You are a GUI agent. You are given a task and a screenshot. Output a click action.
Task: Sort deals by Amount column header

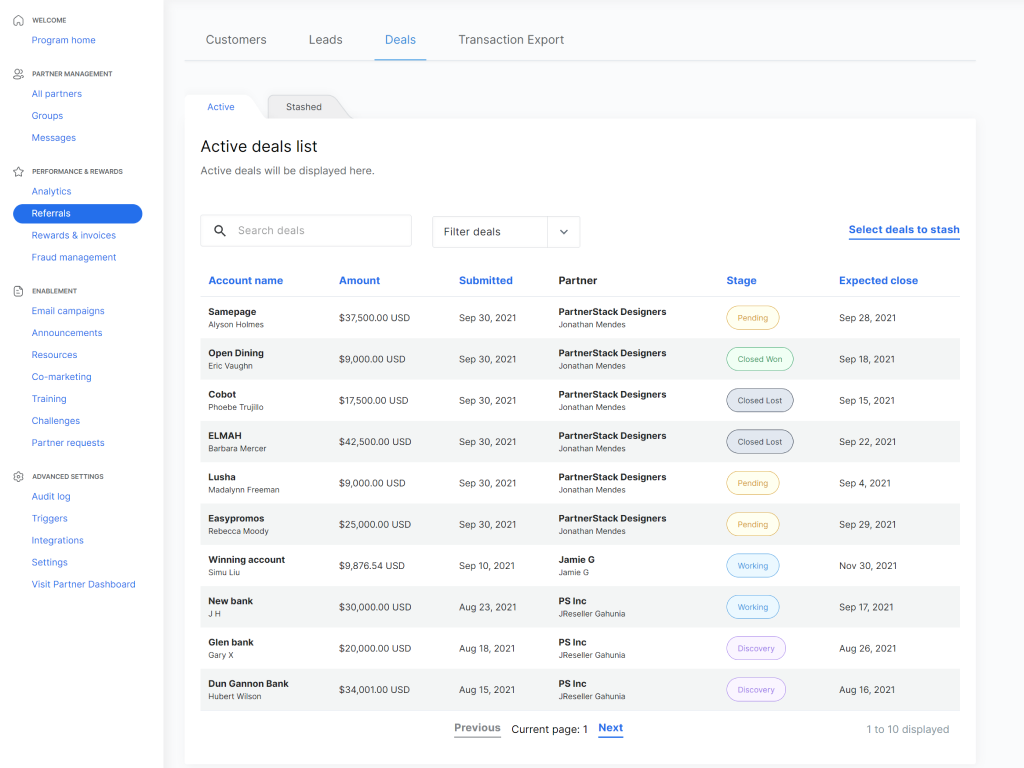(x=359, y=281)
